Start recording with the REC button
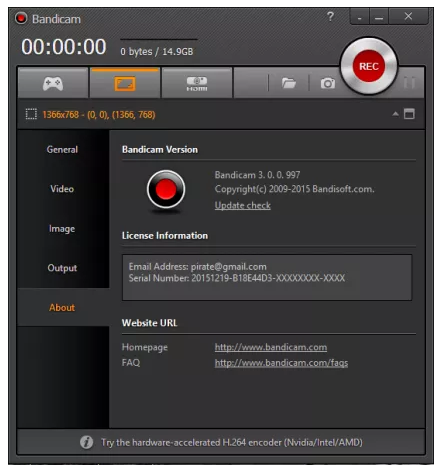This screenshot has width=441, height=473. click(x=369, y=66)
